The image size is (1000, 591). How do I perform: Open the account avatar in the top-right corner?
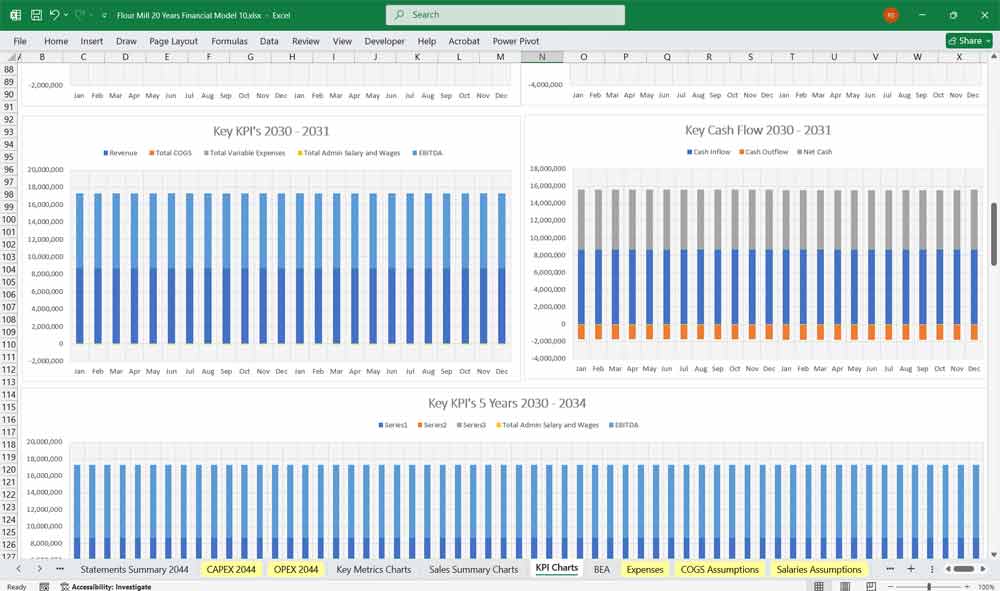pos(890,15)
